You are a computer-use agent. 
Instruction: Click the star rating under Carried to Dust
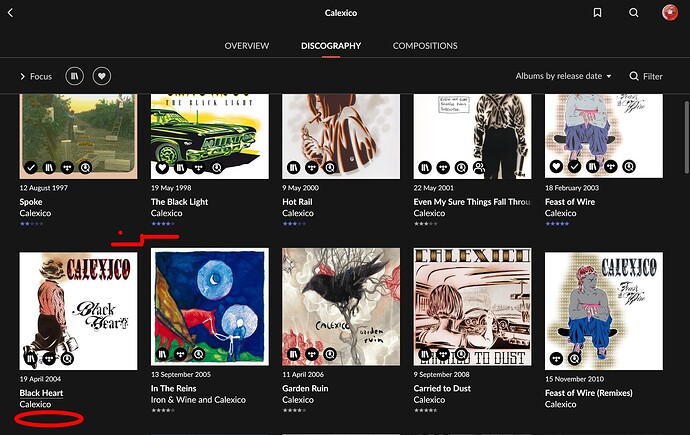tap(426, 410)
